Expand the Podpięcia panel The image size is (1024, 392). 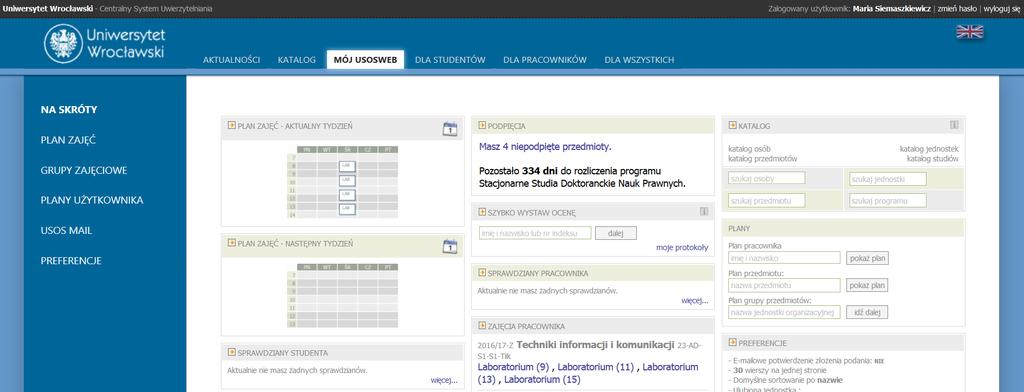tap(482, 125)
